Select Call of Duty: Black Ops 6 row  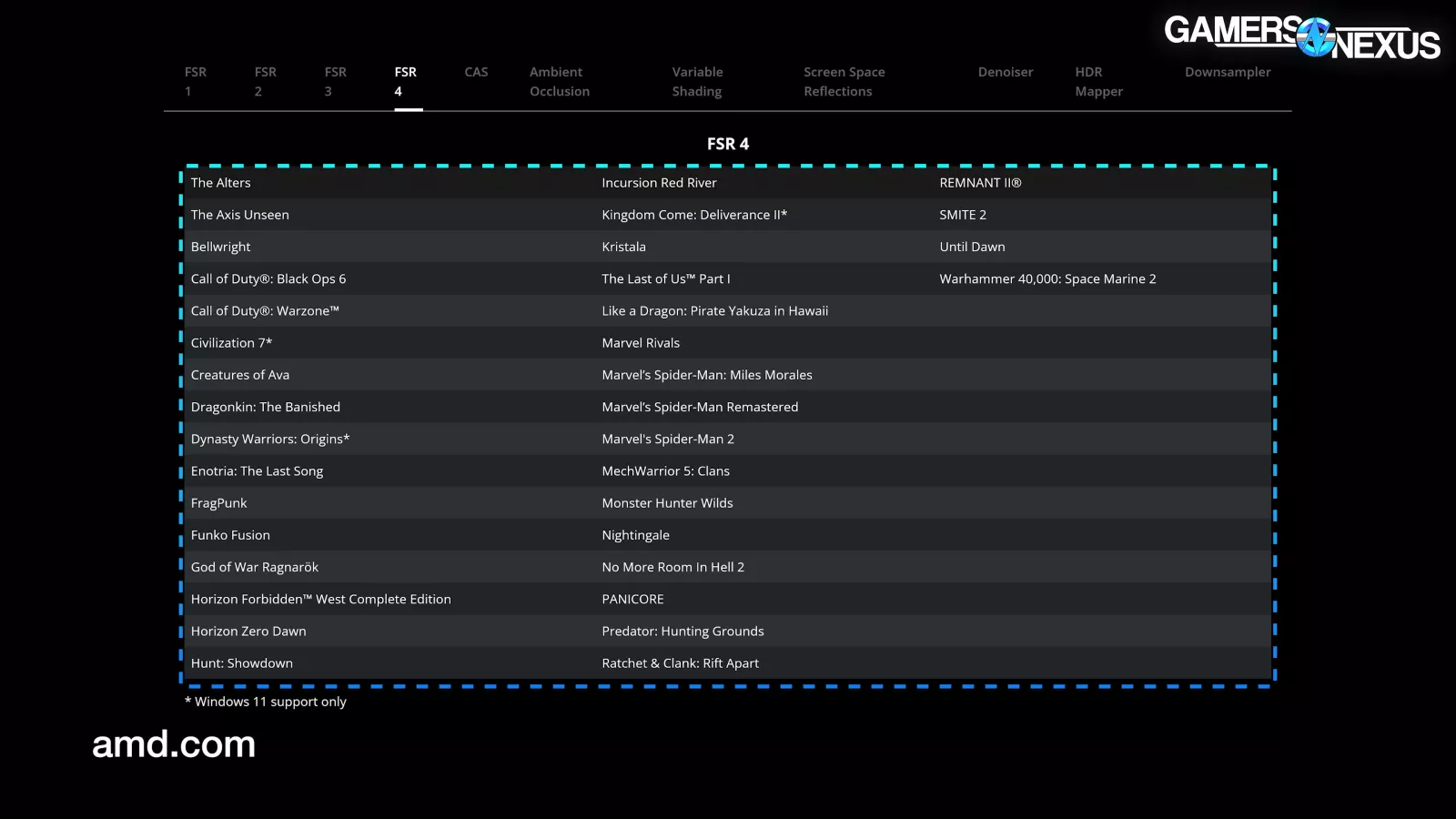pos(268,278)
